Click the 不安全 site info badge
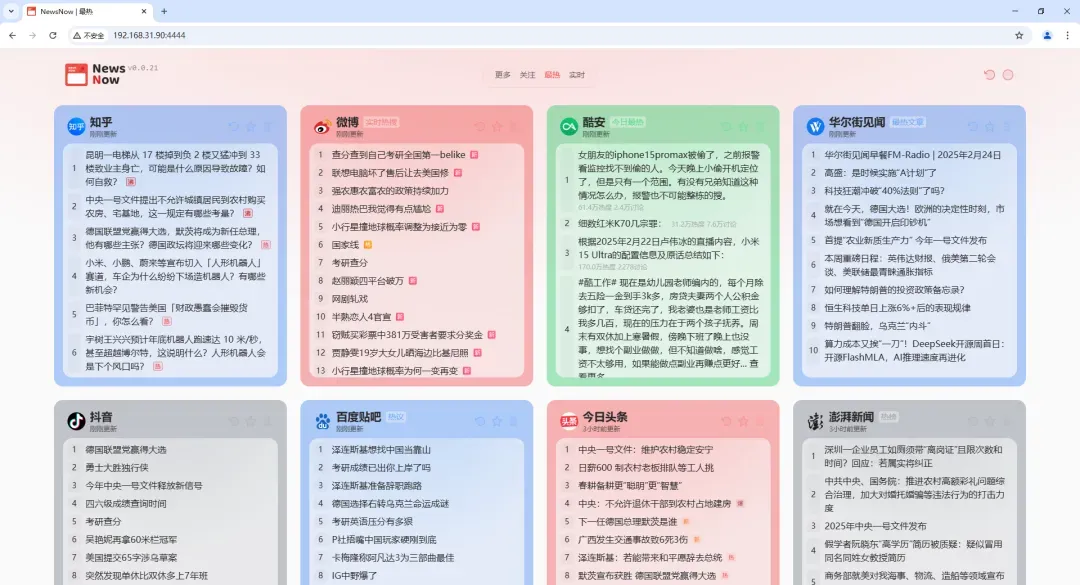 (x=89, y=35)
